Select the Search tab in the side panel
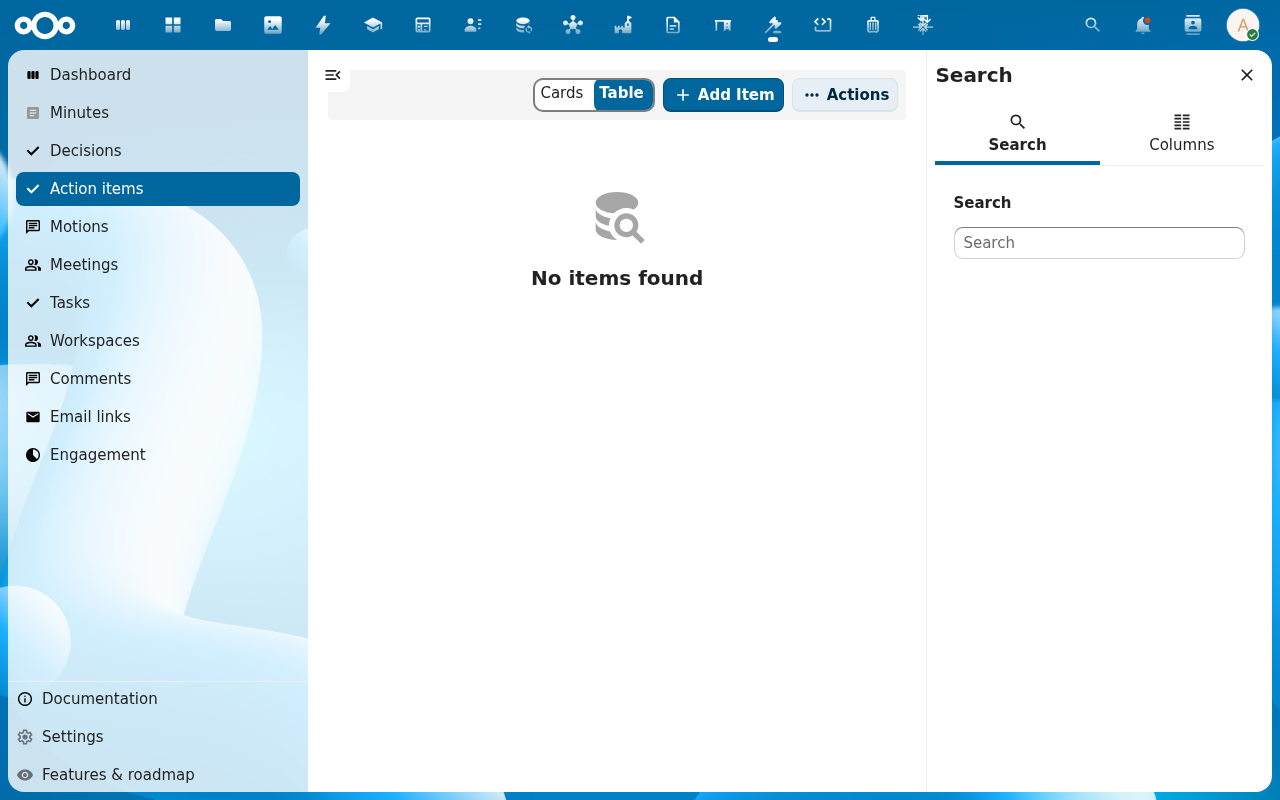 coord(1017,134)
